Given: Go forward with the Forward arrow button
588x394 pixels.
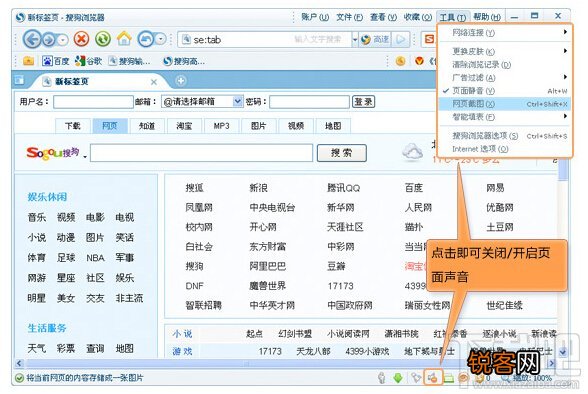Looking at the screenshot, I should coord(49,39).
